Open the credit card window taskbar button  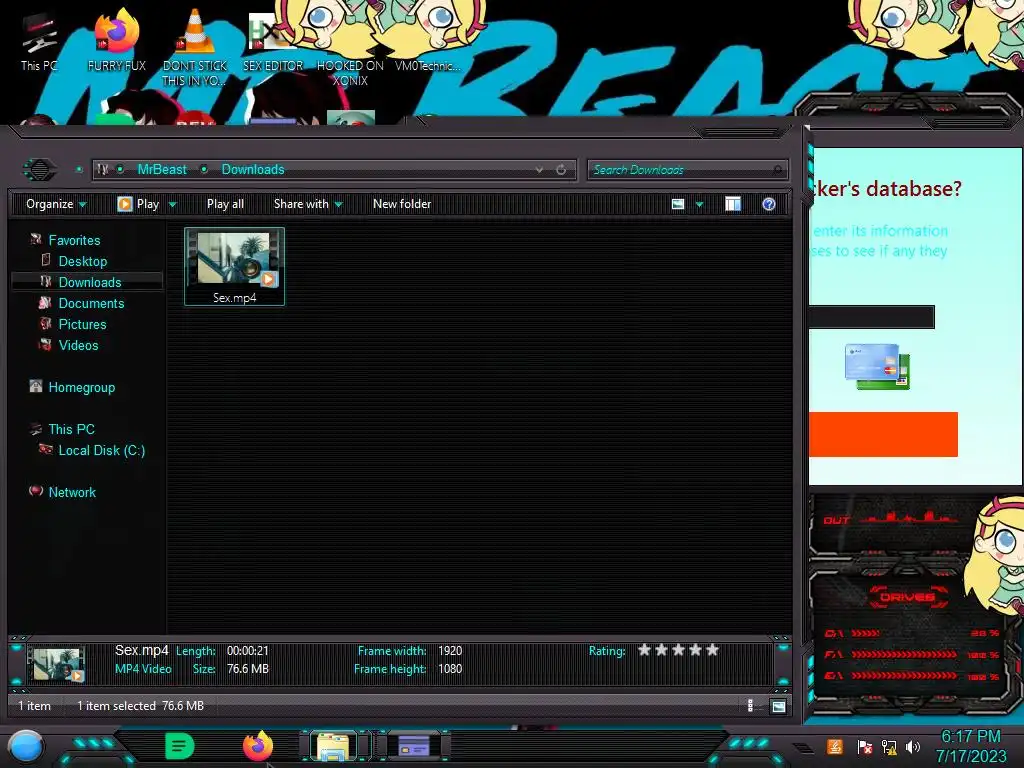[x=413, y=746]
